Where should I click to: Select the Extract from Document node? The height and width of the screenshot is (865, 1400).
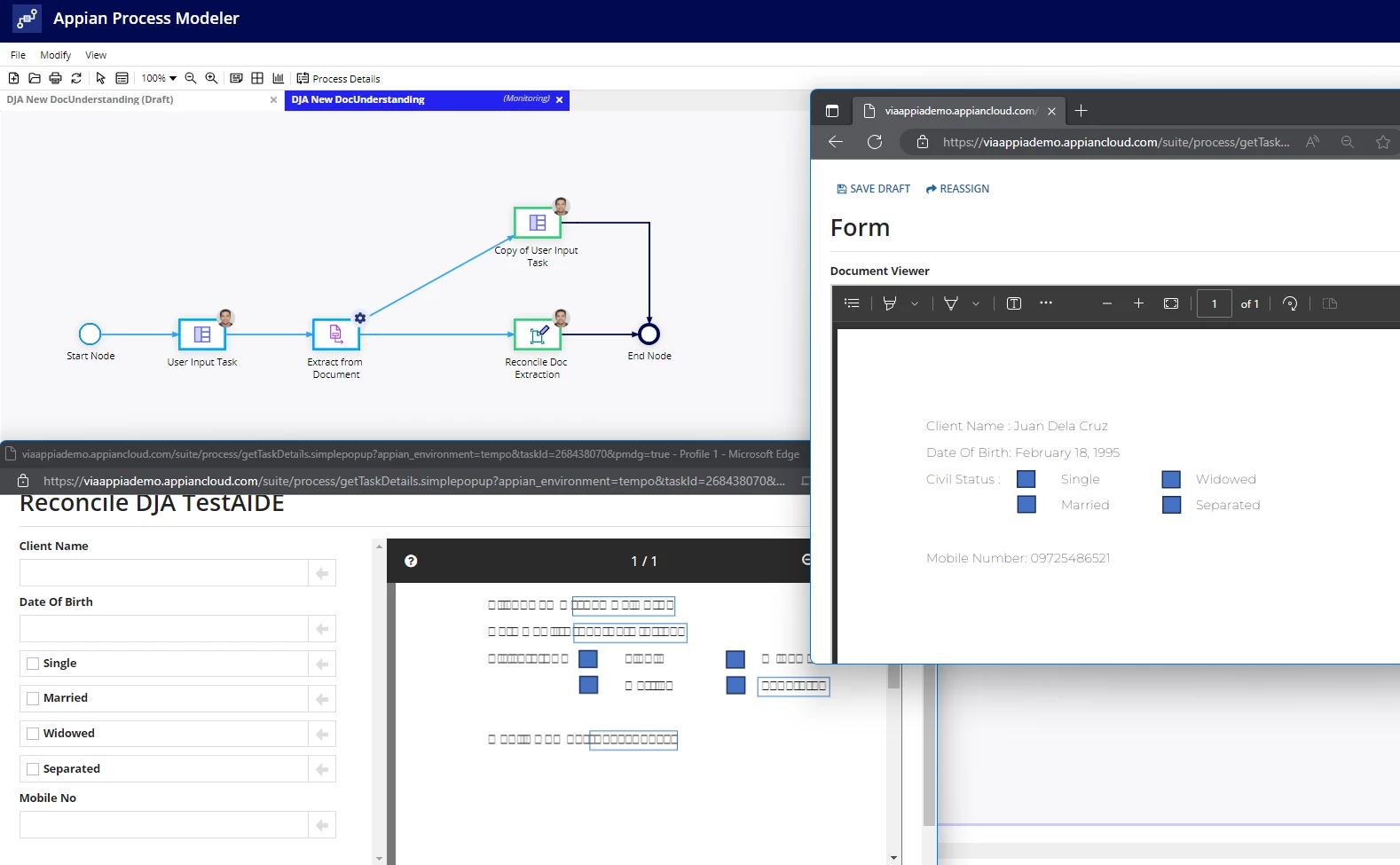pyautogui.click(x=336, y=334)
